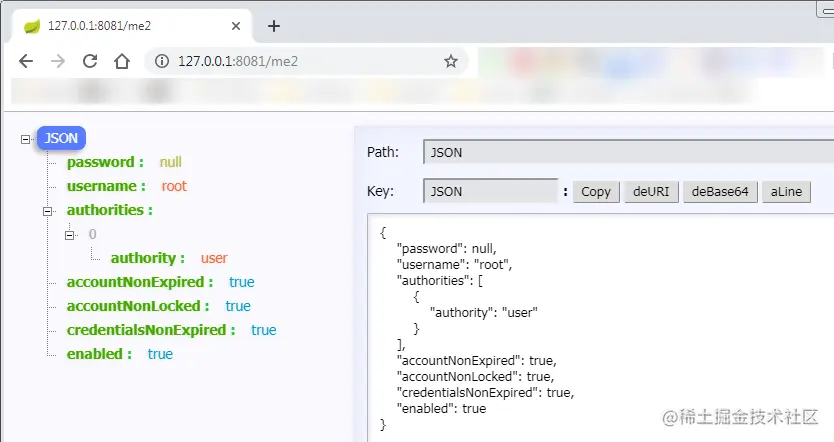
Task: Select the 127.0.0.1:8081/me2 tab
Action: coord(130,26)
